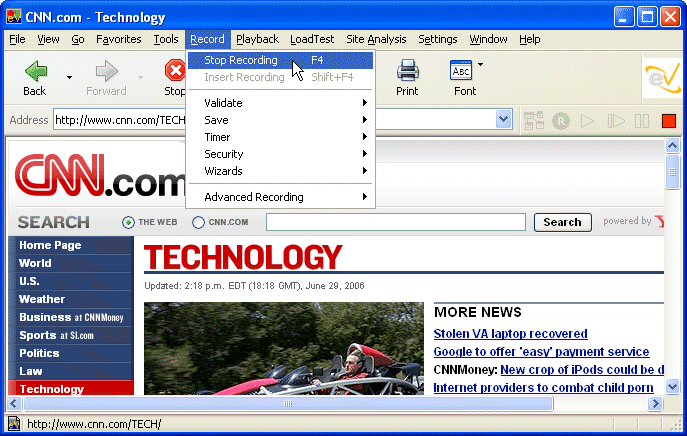This screenshot has width=687, height=436.
Task: Click the eValid logo in toolbar
Action: pos(662,78)
